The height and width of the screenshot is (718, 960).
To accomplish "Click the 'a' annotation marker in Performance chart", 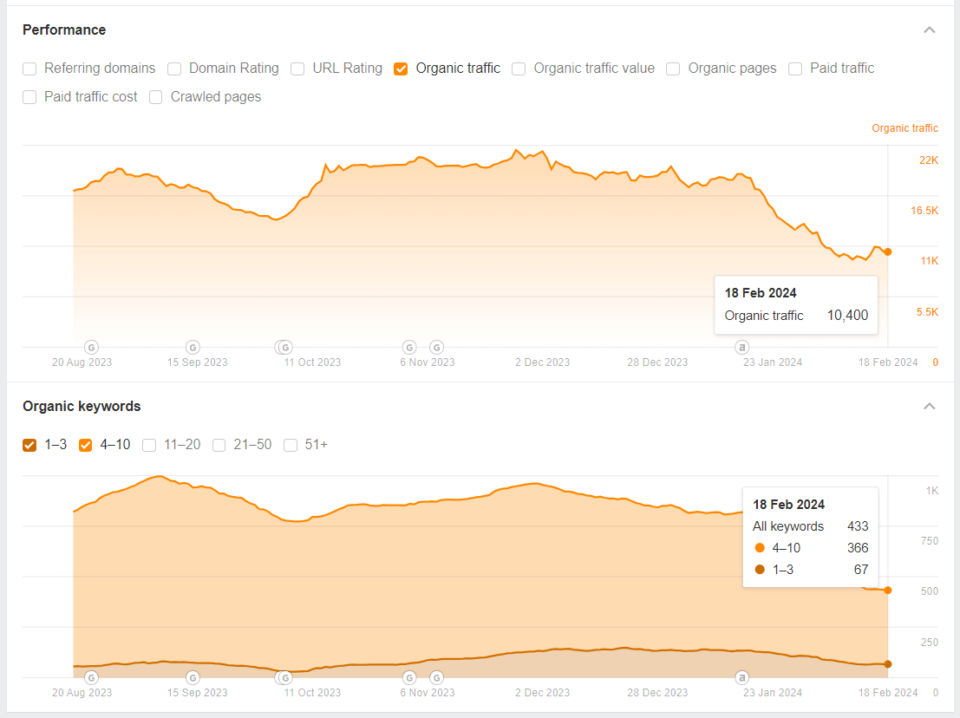I will (742, 348).
